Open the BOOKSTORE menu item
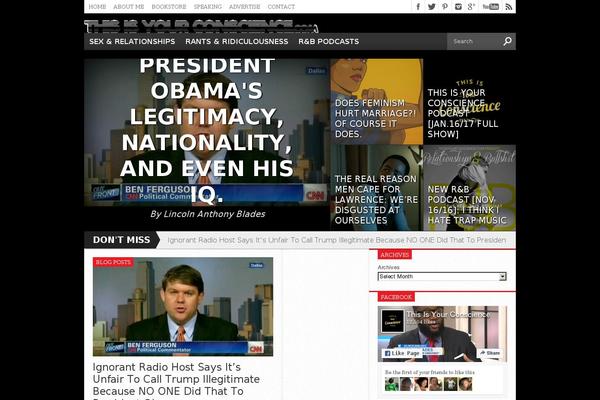Screen dimensions: 600x400 click(169, 7)
